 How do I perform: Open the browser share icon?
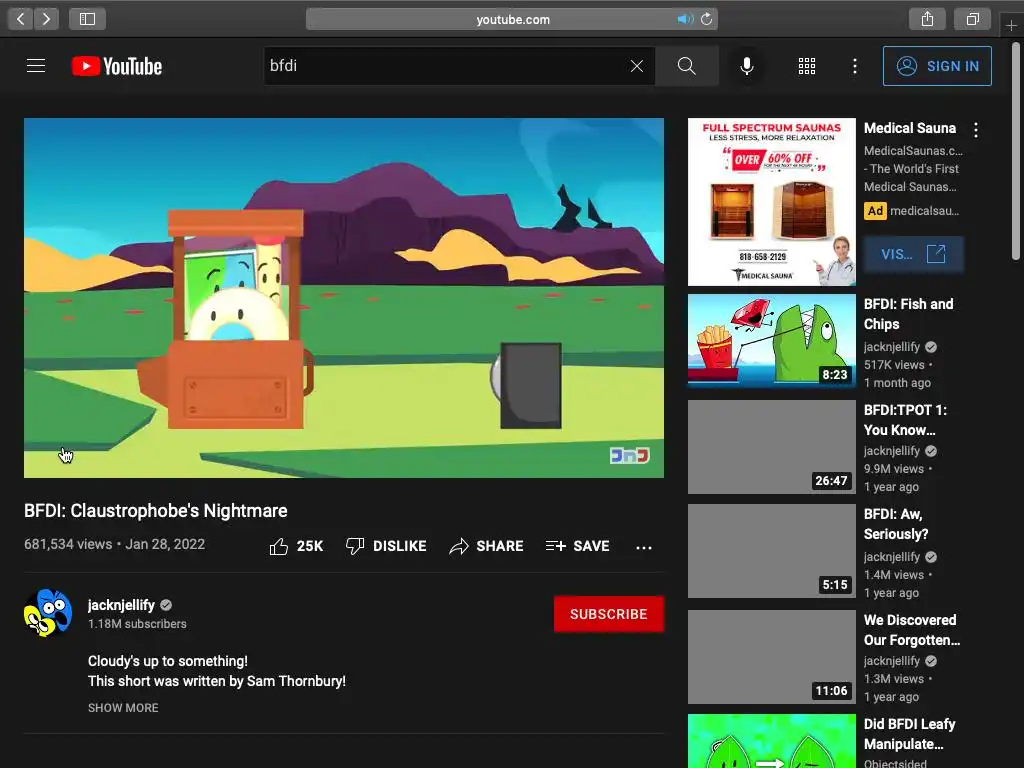point(927,19)
